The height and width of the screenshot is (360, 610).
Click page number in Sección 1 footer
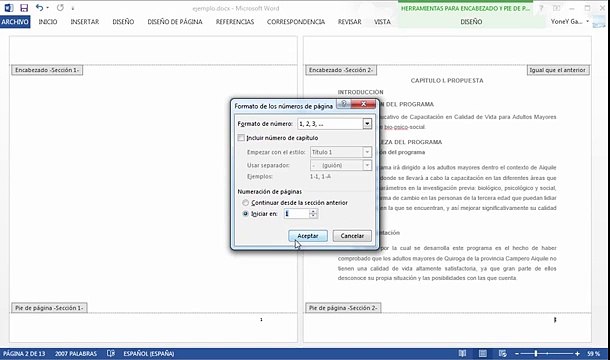click(261, 320)
